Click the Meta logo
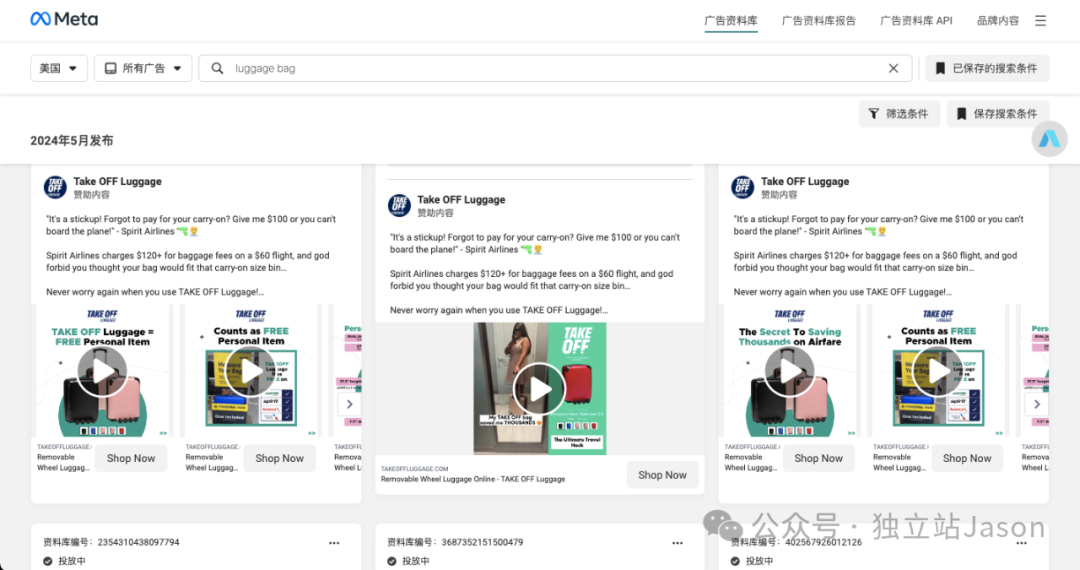This screenshot has width=1080, height=570. click(x=64, y=19)
